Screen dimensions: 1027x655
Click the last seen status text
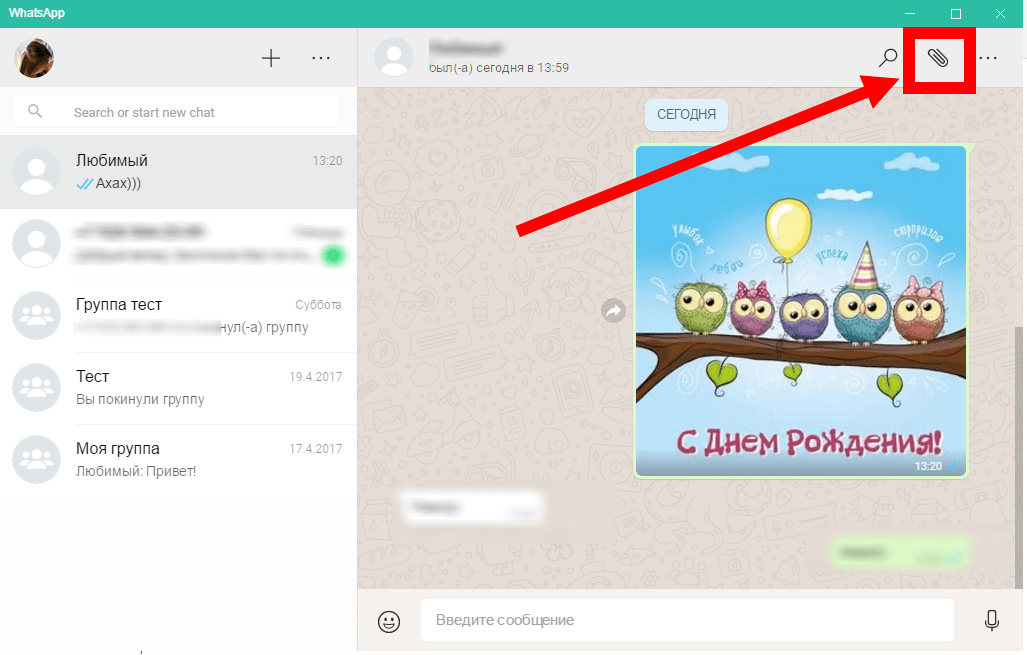point(498,68)
